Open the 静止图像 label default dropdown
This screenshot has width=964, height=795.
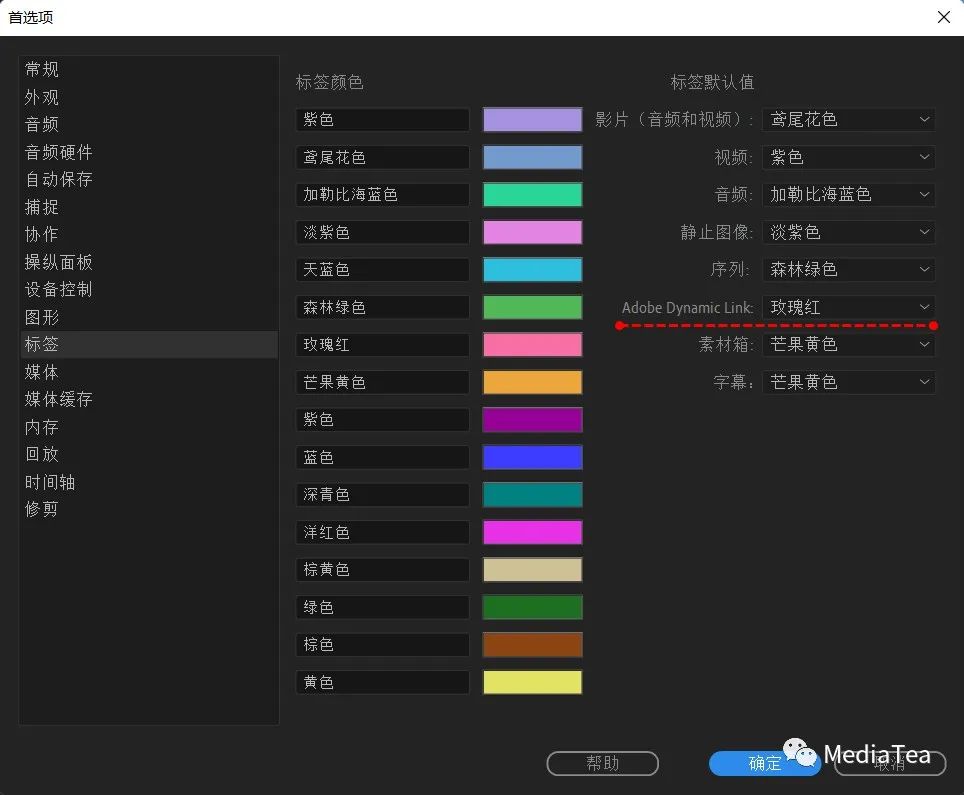[848, 232]
